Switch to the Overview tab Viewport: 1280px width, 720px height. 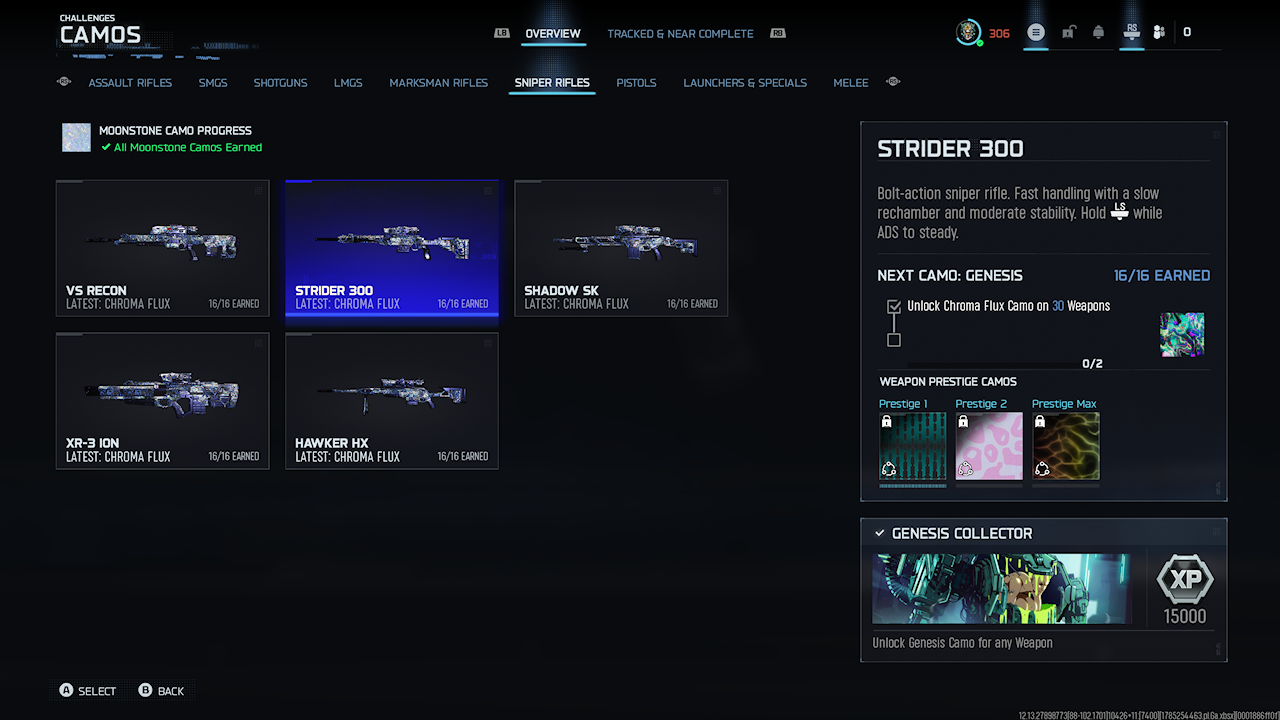coord(553,34)
